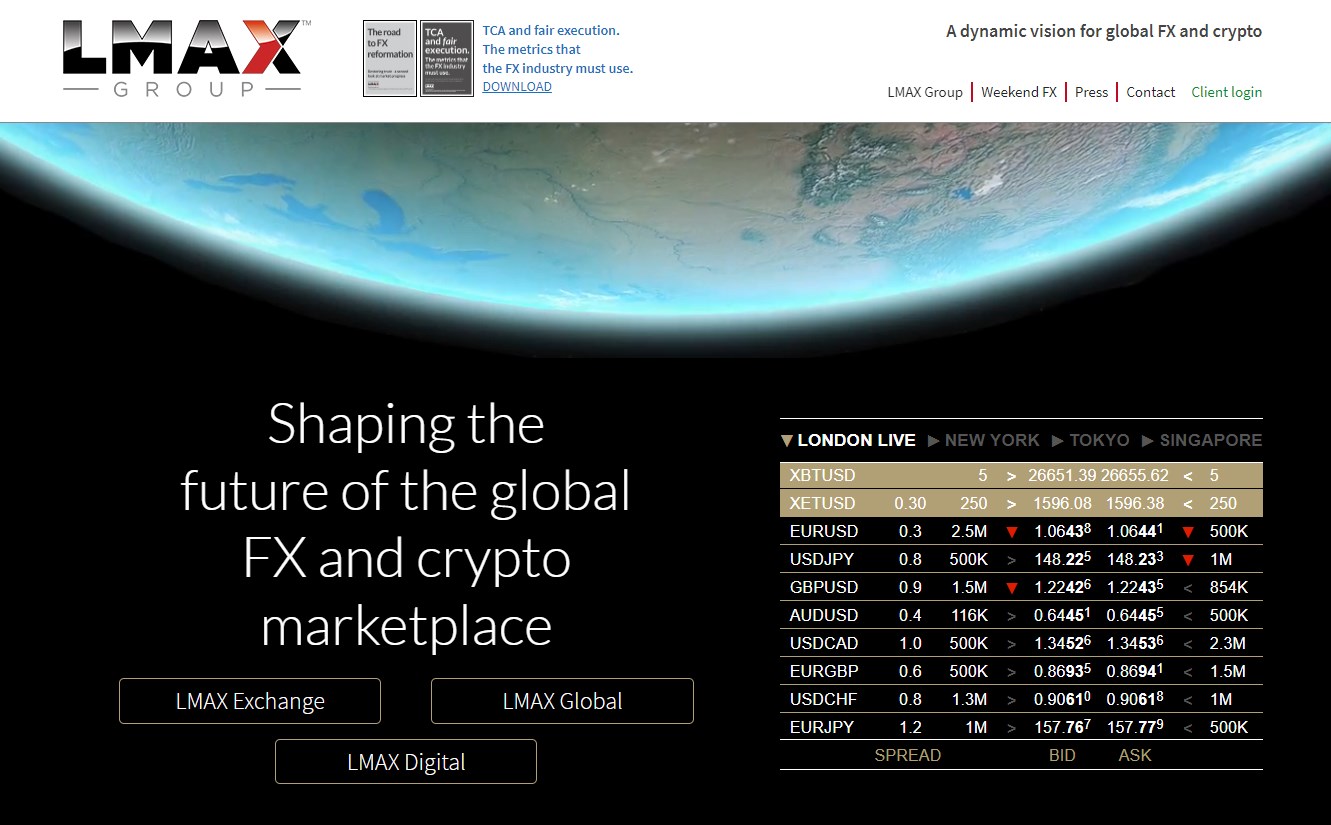Click the LMAX Digital button
Screen dimensions: 1331x825
(x=406, y=762)
